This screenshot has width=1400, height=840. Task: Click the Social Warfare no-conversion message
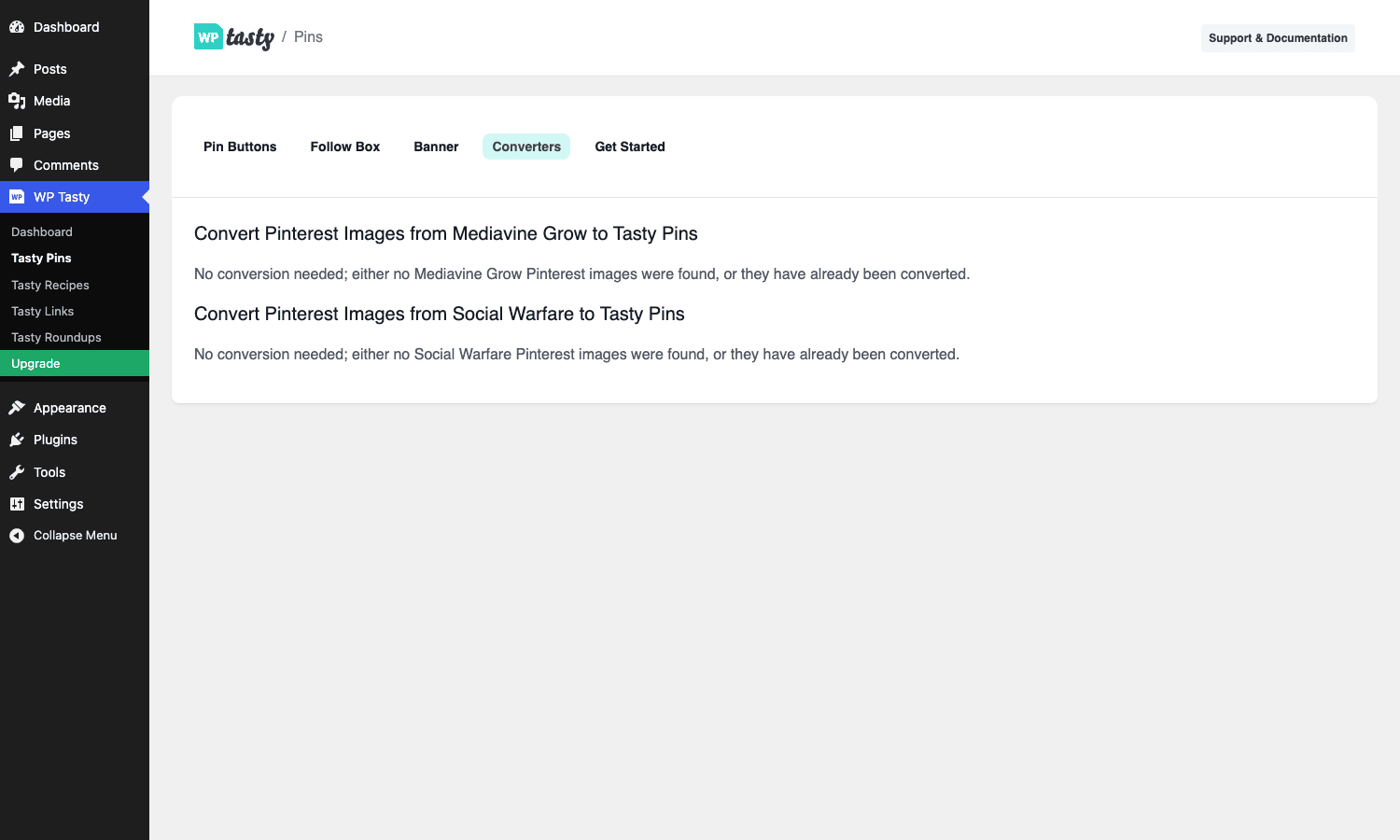click(x=577, y=354)
